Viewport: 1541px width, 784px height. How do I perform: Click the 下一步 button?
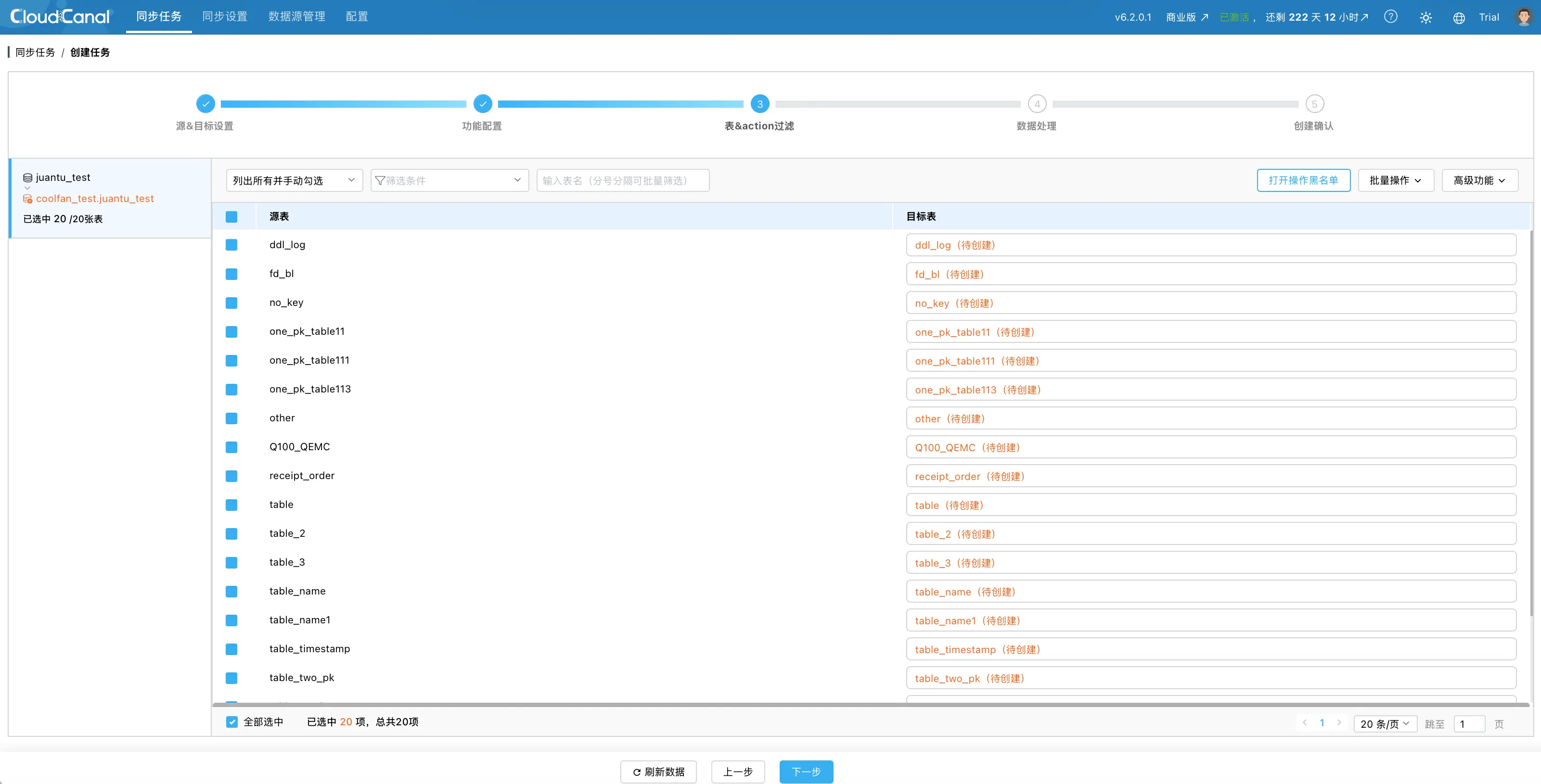(x=806, y=771)
